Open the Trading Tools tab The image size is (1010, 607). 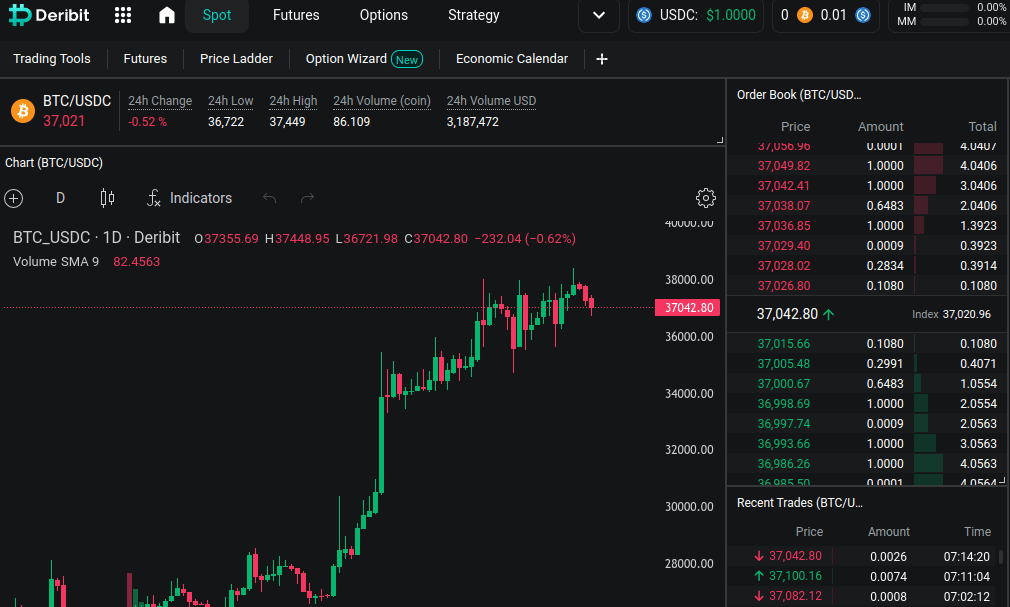(52, 59)
